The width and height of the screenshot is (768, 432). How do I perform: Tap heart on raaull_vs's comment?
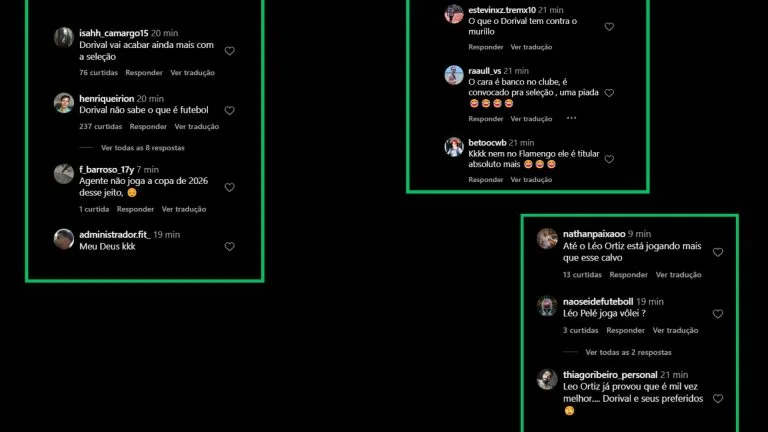click(609, 93)
